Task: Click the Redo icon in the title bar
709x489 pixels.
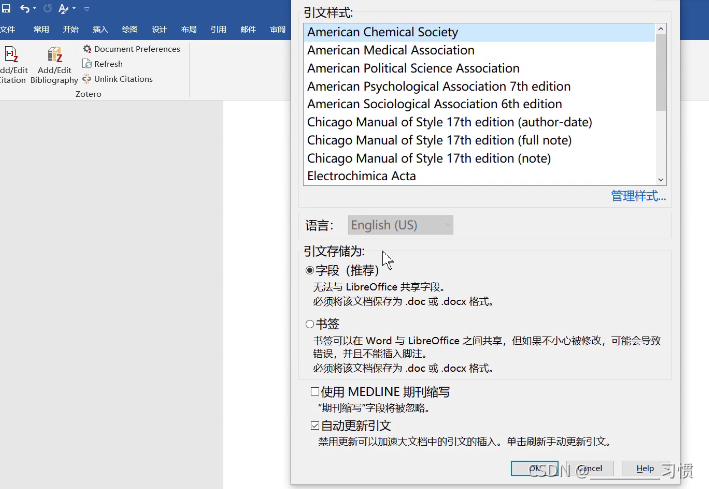Action: pos(47,8)
